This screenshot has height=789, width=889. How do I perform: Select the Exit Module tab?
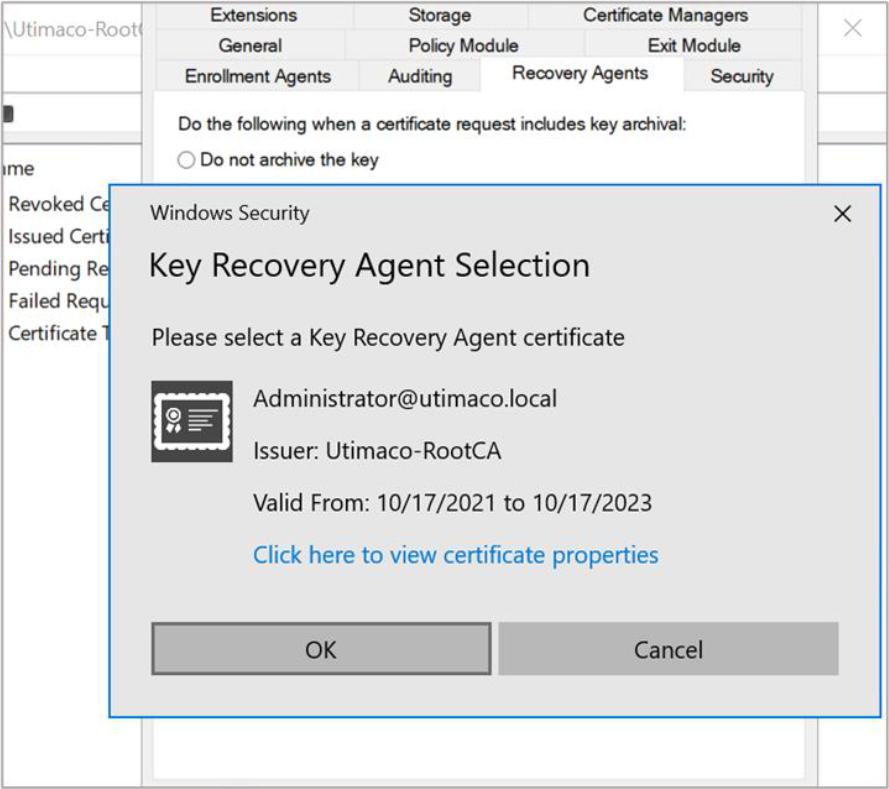(694, 46)
